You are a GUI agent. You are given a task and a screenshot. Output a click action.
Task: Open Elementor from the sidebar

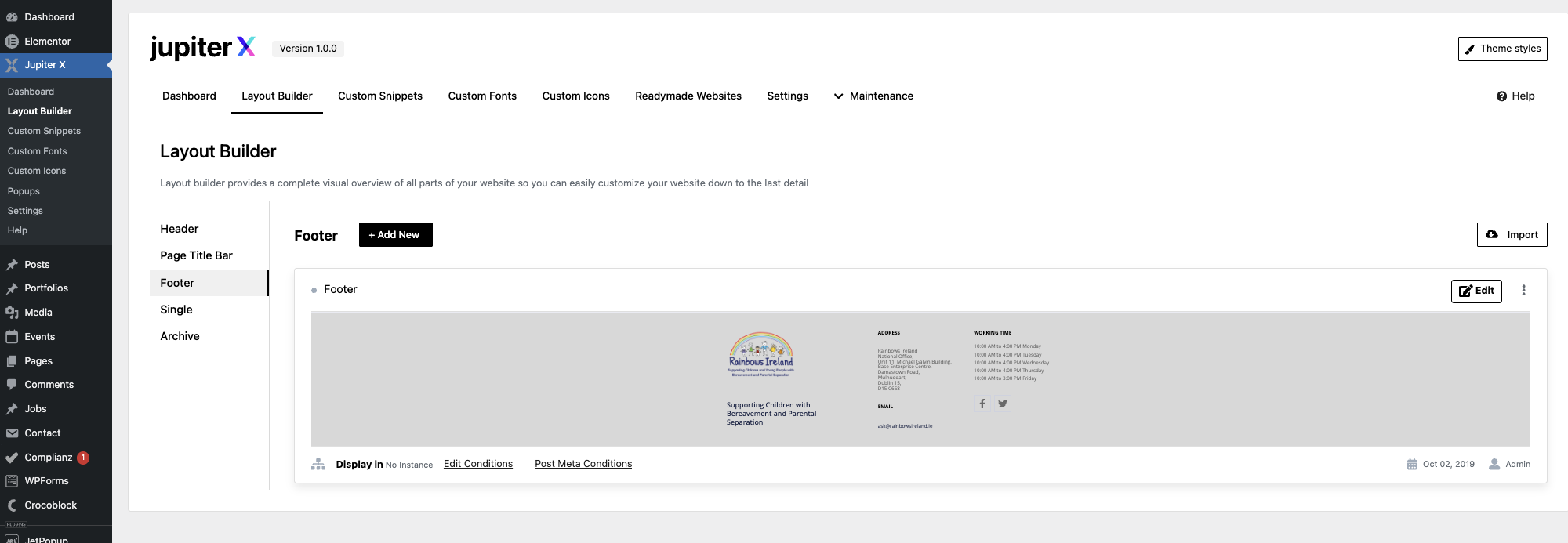pos(47,41)
